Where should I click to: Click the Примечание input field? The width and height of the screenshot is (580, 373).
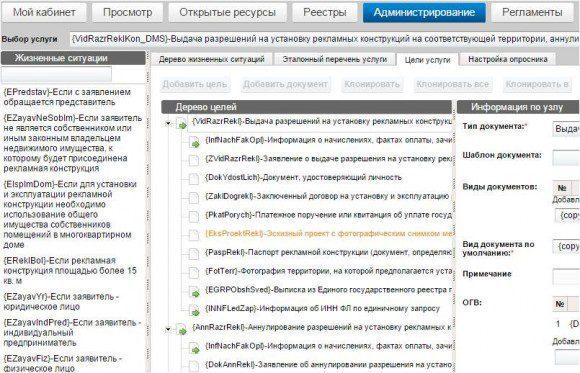566,276
